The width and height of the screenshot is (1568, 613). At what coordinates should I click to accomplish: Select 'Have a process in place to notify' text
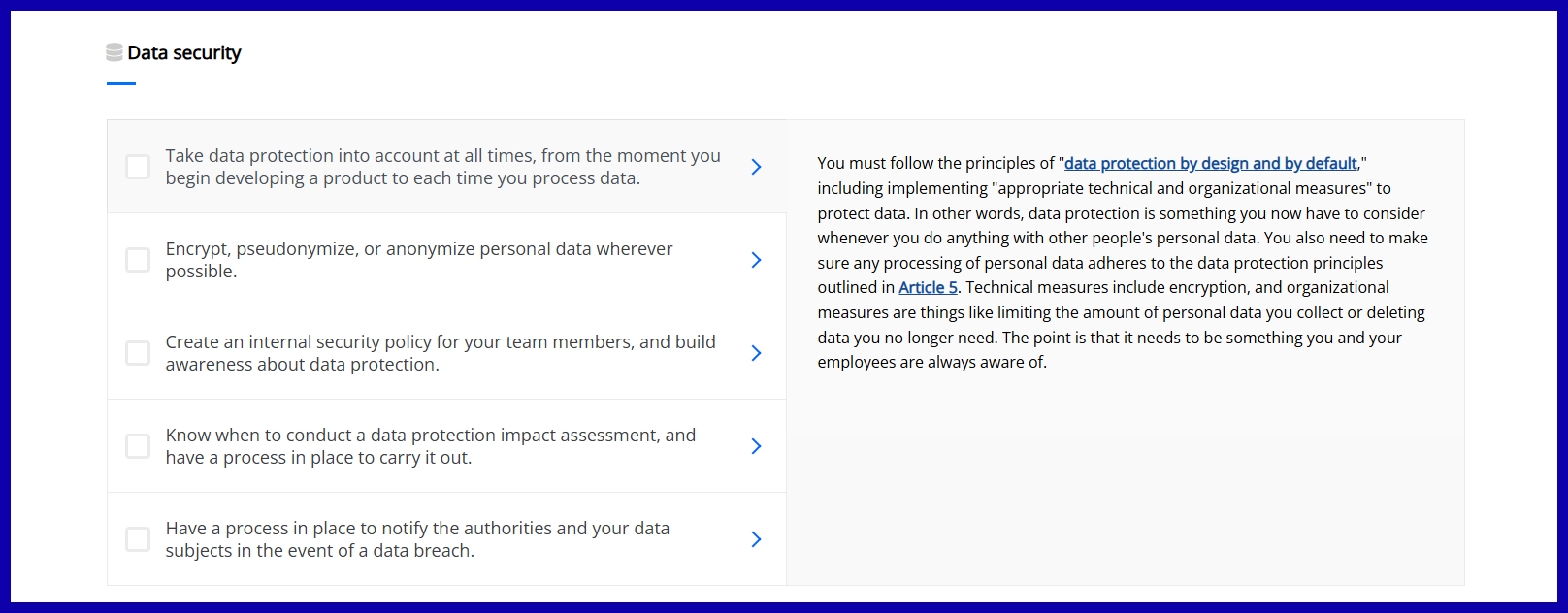[x=417, y=539]
